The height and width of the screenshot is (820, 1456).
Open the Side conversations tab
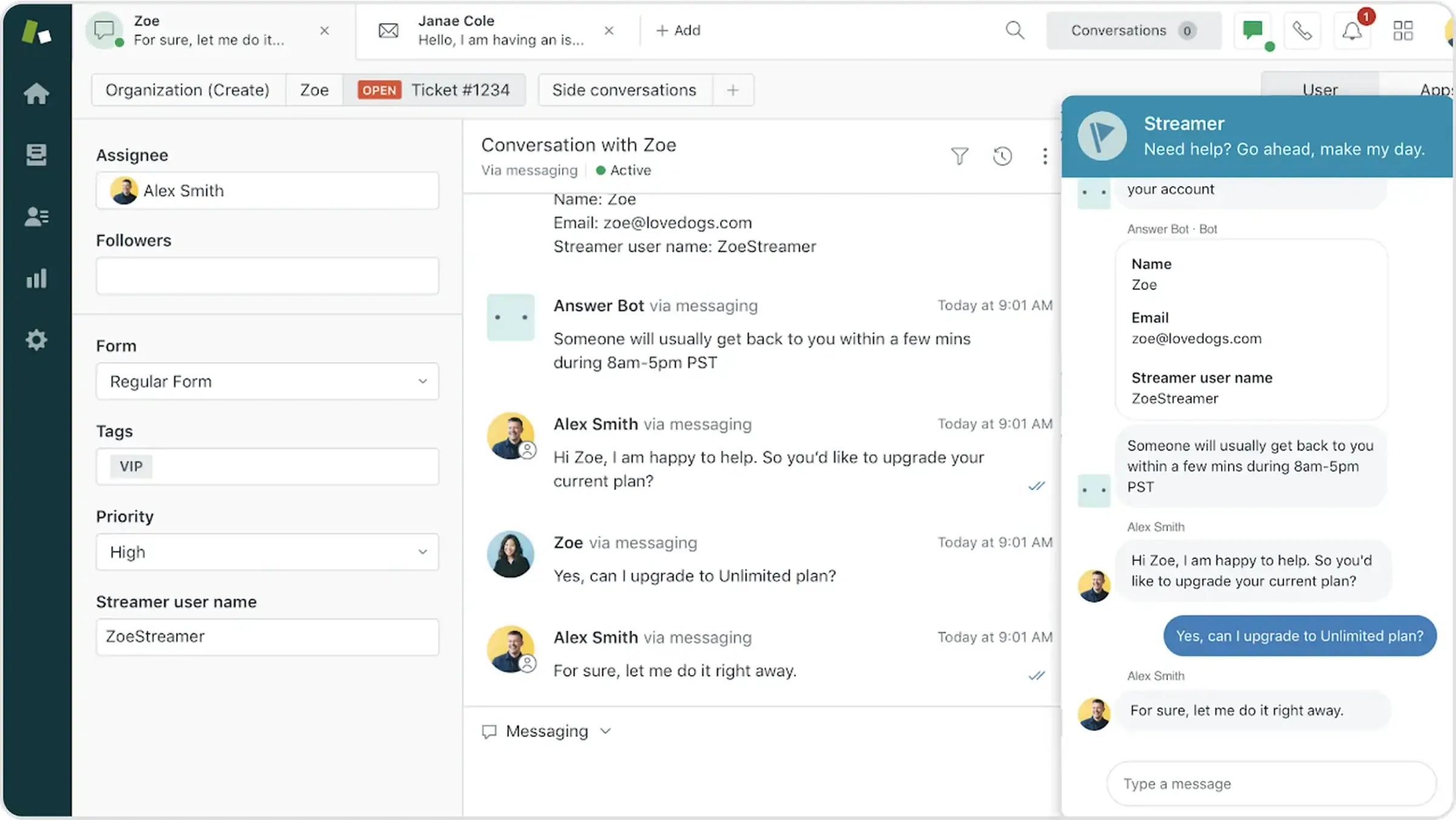(624, 90)
